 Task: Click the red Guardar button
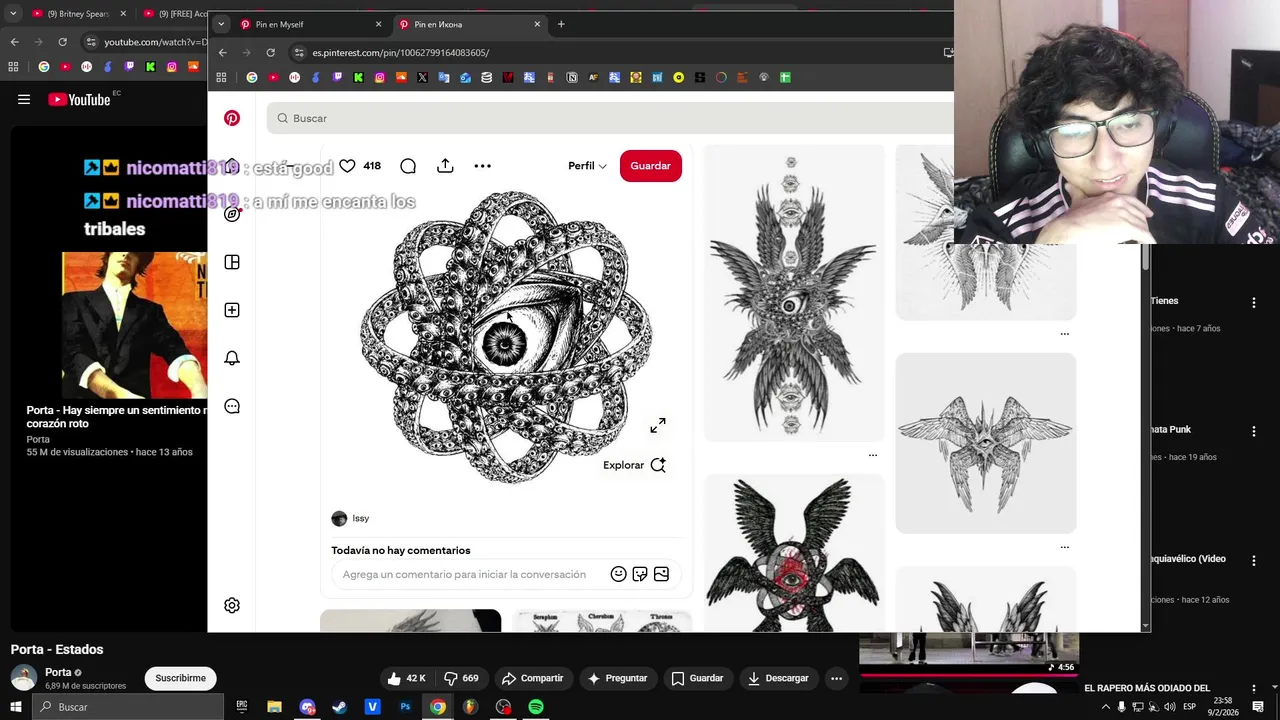point(651,166)
